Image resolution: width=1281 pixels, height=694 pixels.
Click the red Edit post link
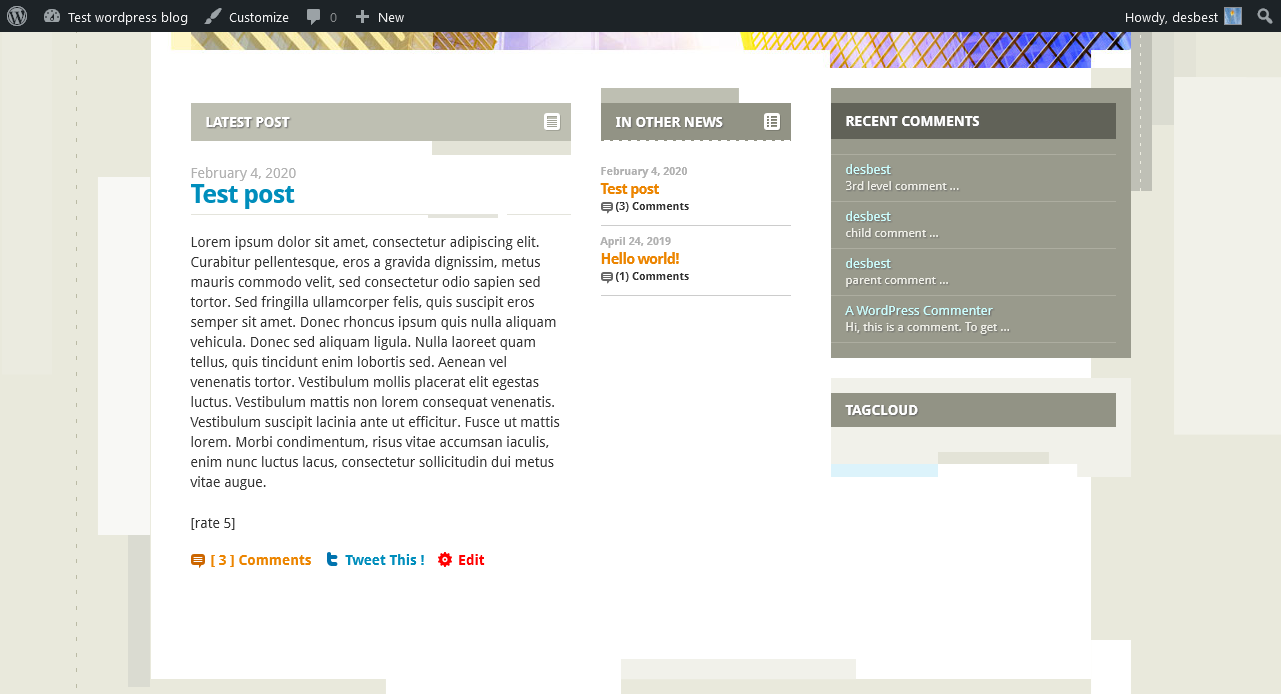(x=471, y=560)
